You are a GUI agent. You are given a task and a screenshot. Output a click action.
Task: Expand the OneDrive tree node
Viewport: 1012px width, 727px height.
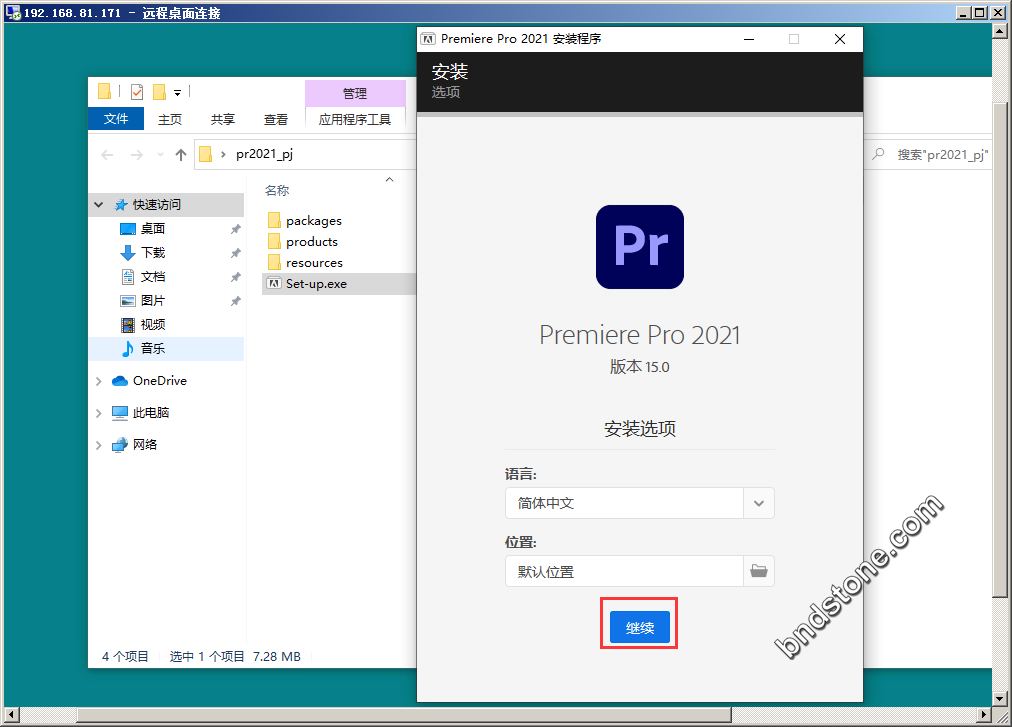click(98, 381)
